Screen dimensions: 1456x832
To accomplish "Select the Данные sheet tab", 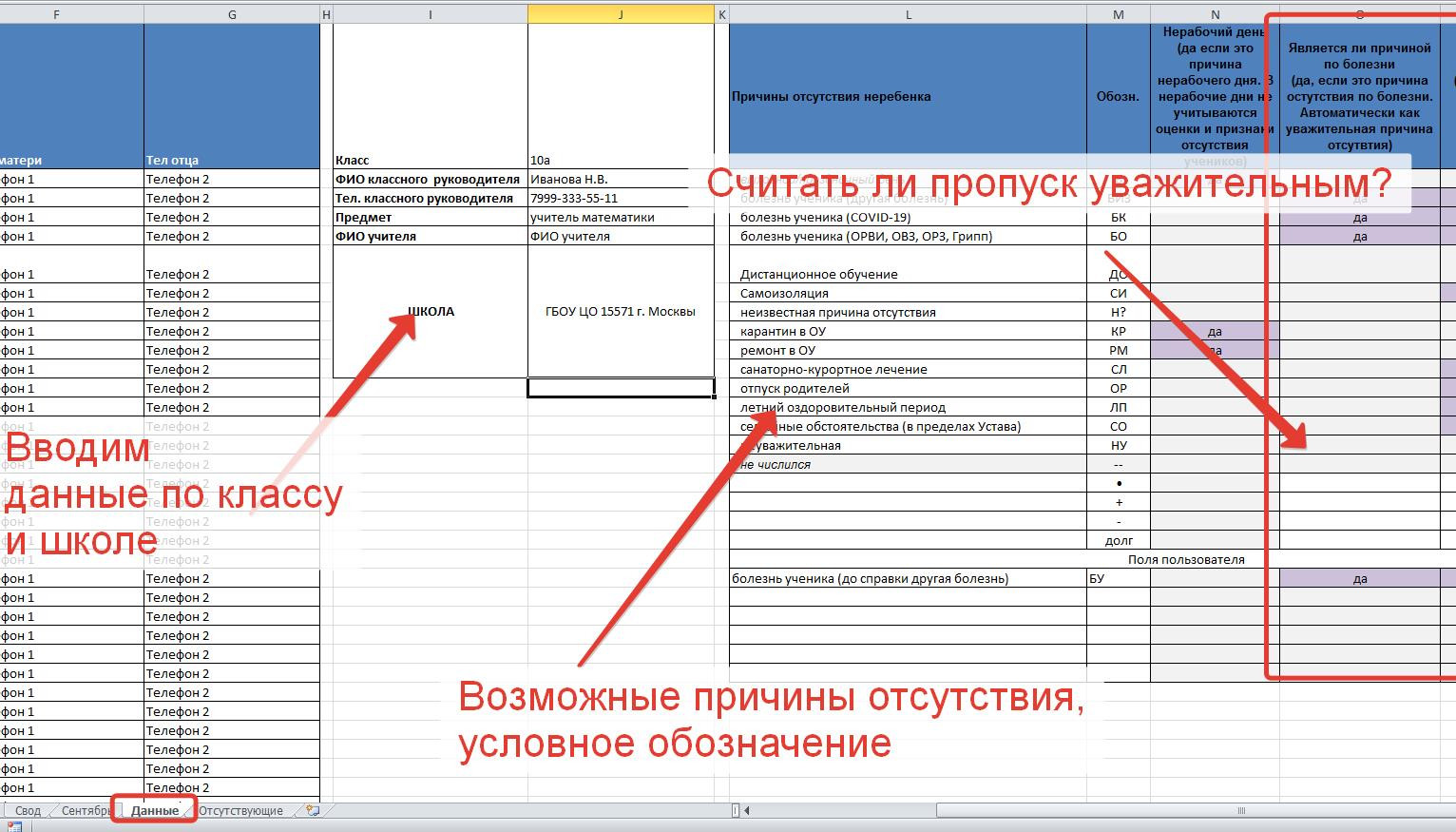I will point(154,811).
